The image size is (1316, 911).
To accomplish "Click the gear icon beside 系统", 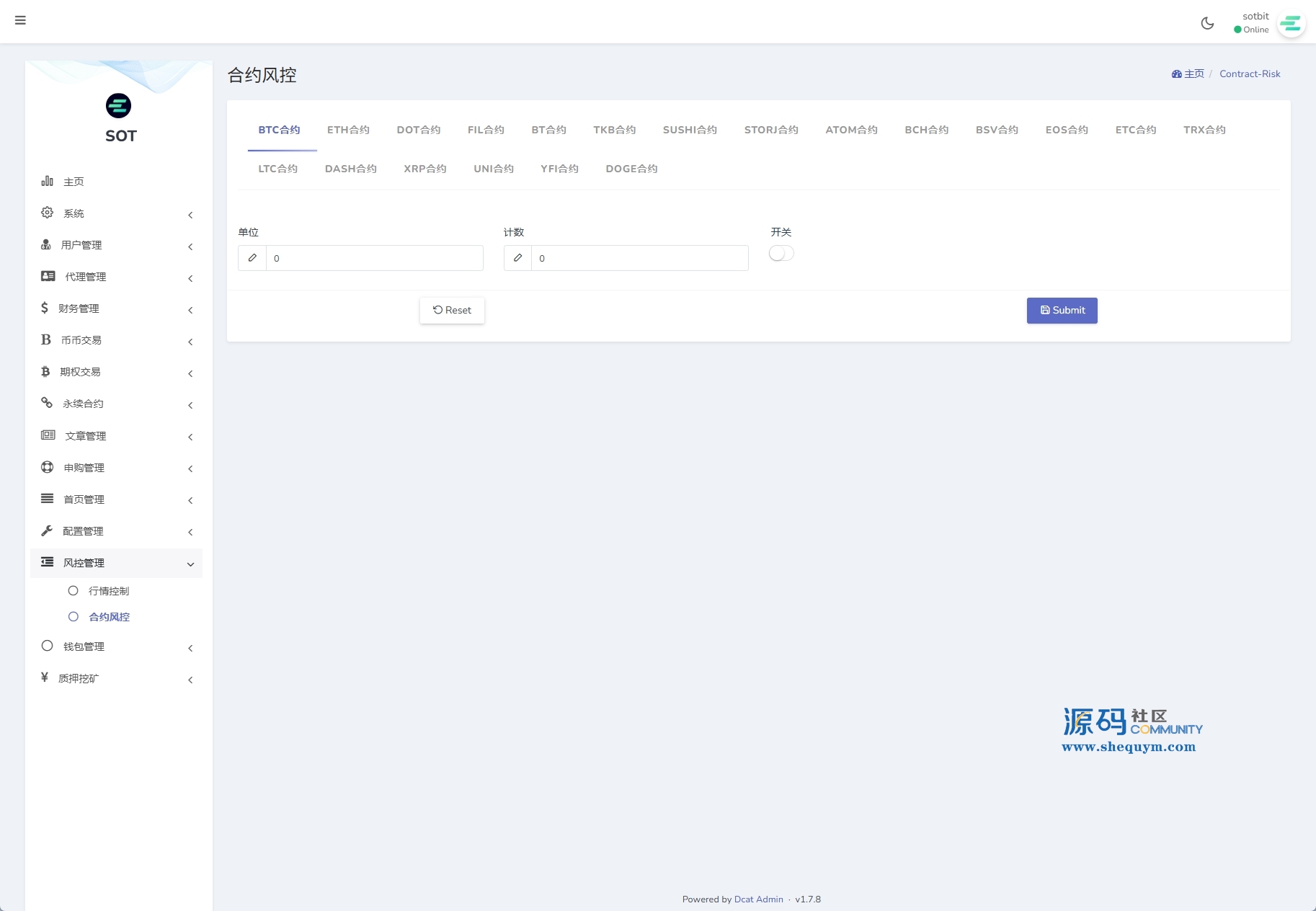I will [47, 213].
